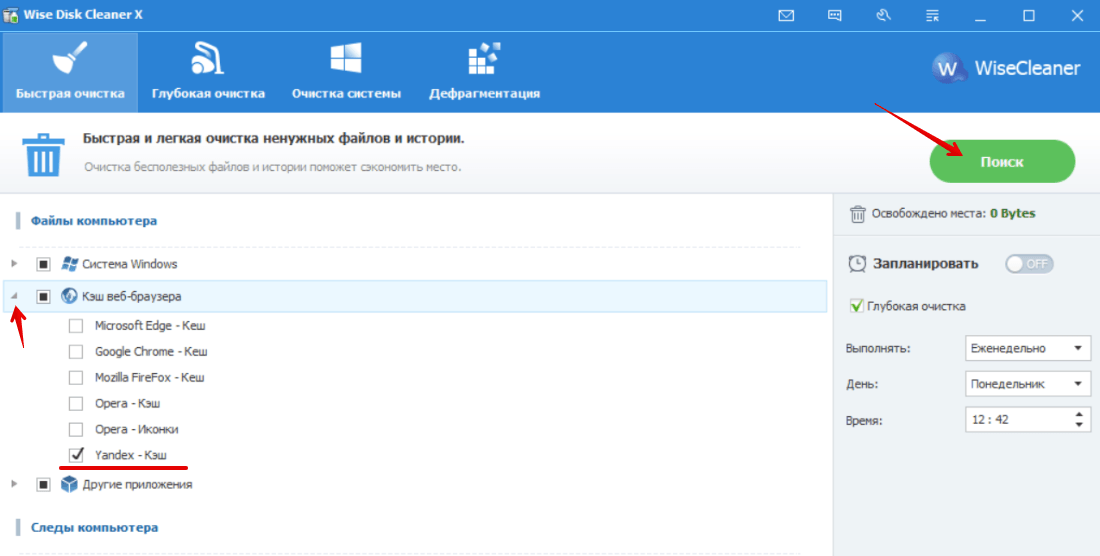Click the trash icon near Освобождено места
The width and height of the screenshot is (1100, 556).
pos(857,214)
